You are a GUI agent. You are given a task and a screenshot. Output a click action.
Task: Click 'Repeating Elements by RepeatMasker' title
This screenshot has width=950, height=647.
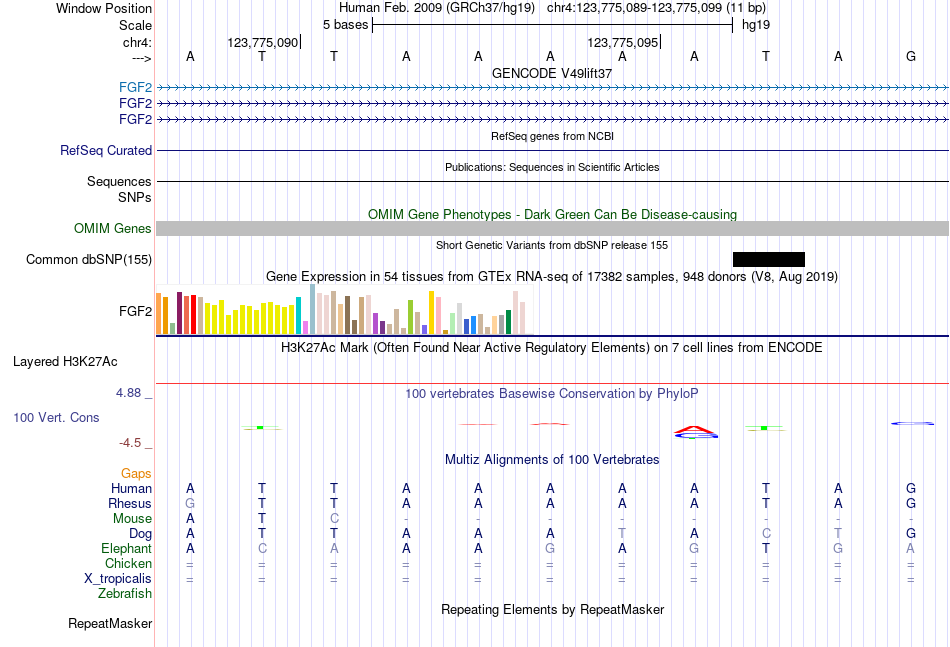click(553, 609)
